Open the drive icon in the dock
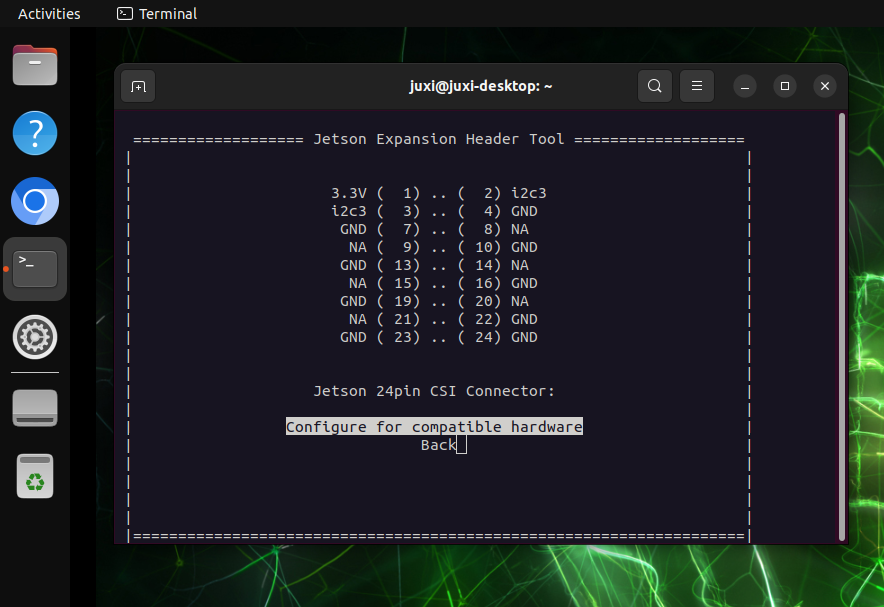This screenshot has height=607, width=884. [x=35, y=408]
